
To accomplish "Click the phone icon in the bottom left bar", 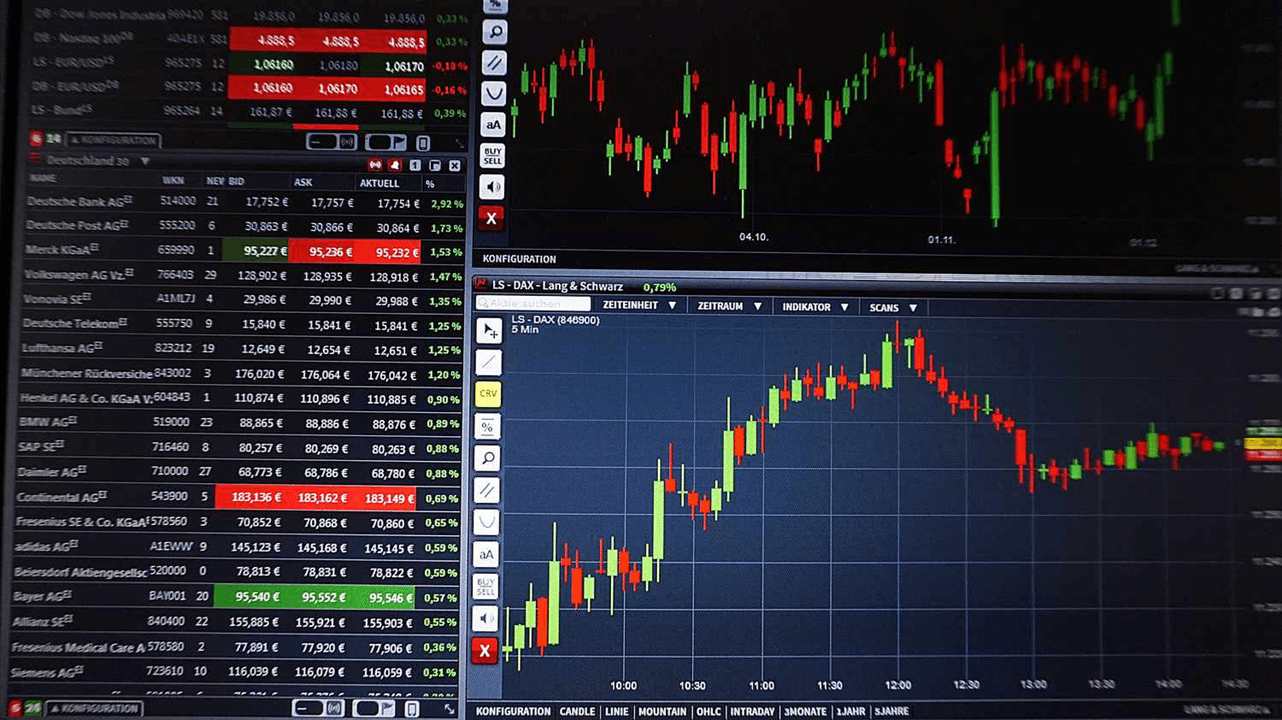I will (x=412, y=708).
